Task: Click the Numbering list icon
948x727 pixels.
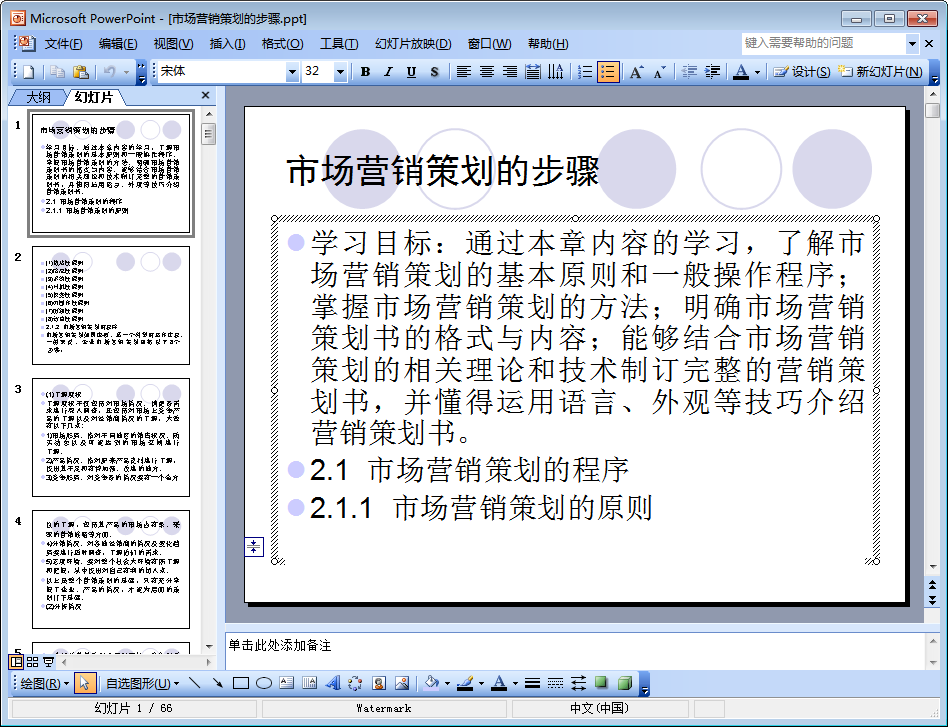Action: pos(585,72)
